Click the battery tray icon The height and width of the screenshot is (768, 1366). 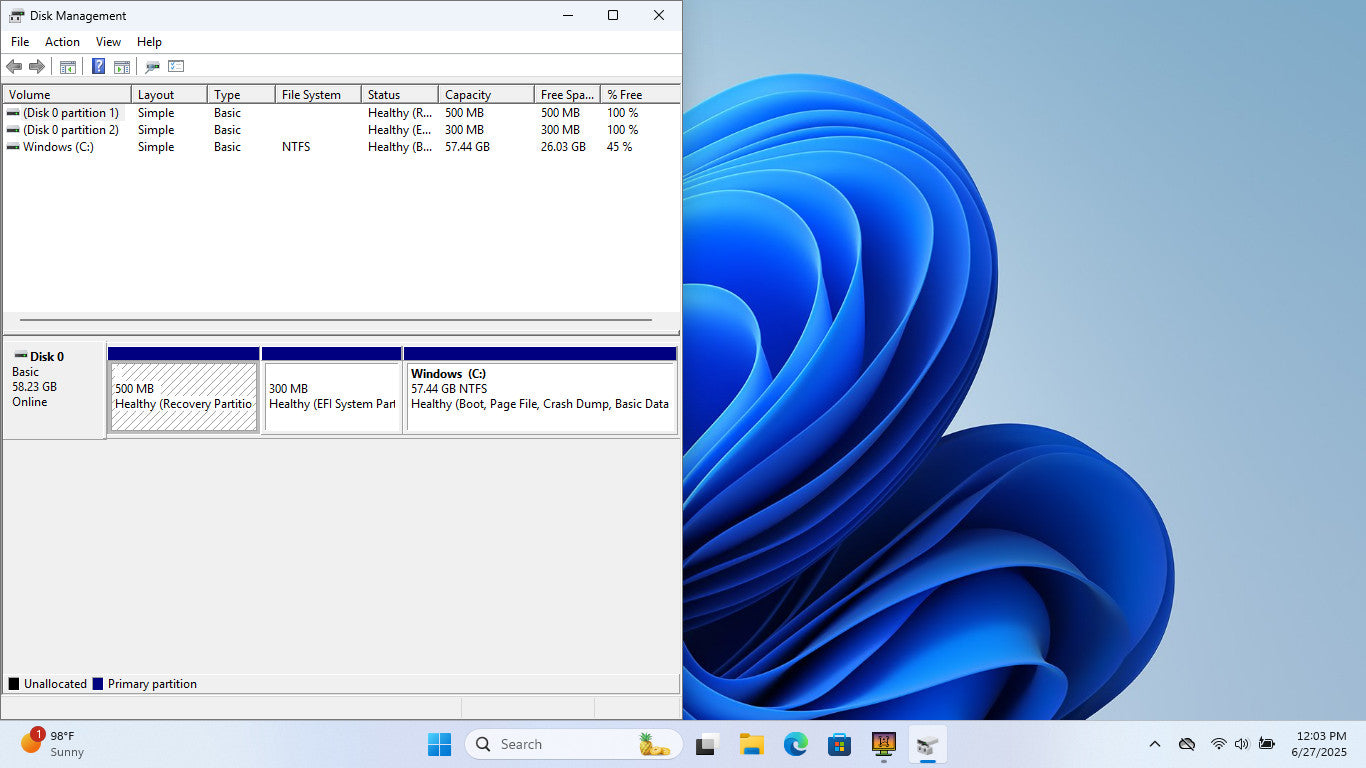[1267, 744]
